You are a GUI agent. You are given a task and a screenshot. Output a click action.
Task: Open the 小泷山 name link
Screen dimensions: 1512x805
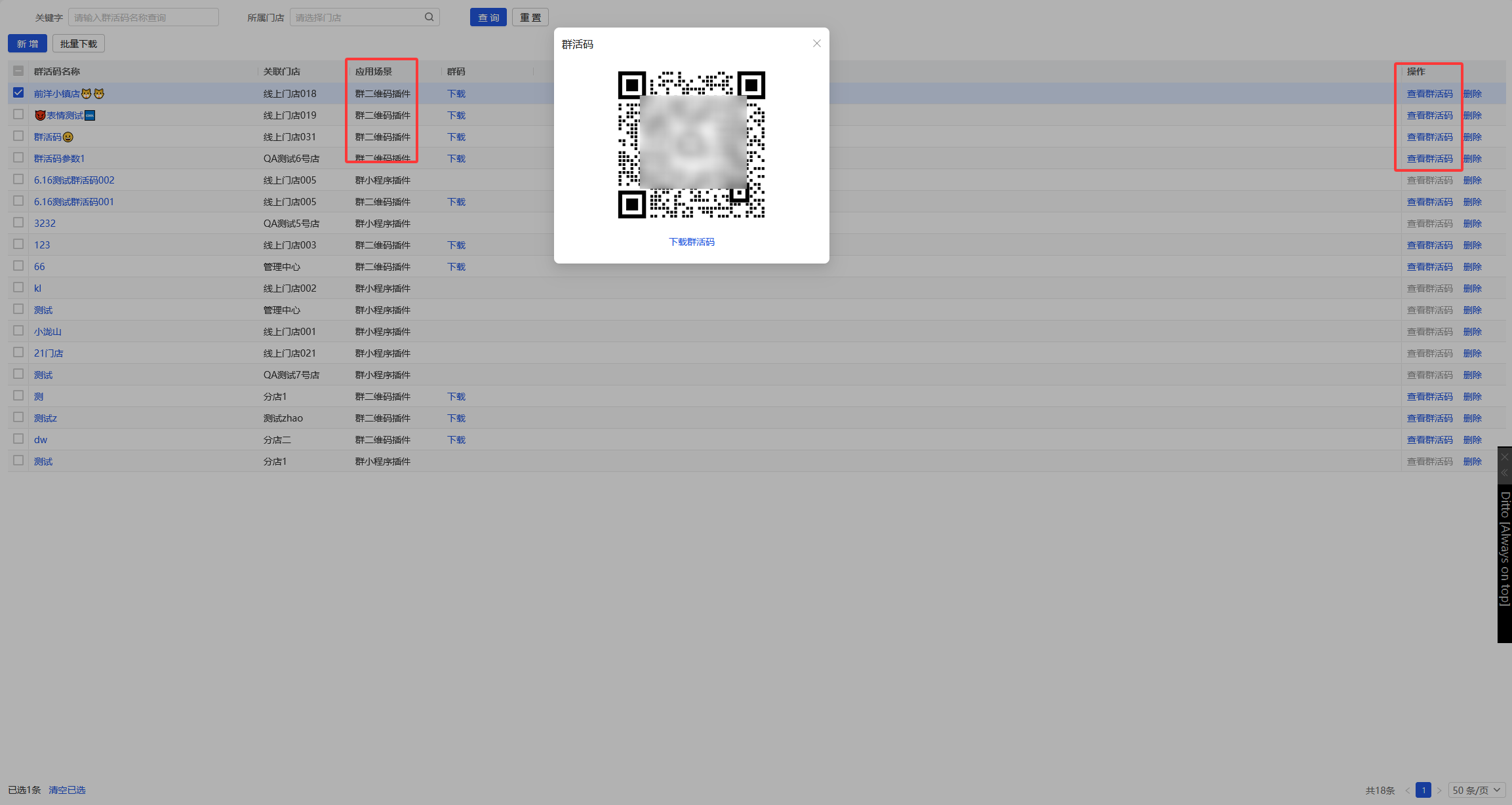(48, 332)
